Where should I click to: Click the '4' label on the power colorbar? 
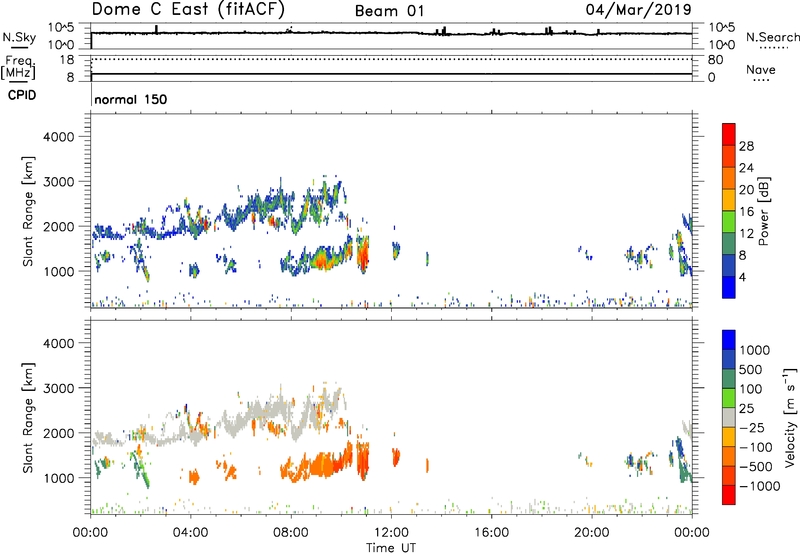click(x=742, y=277)
